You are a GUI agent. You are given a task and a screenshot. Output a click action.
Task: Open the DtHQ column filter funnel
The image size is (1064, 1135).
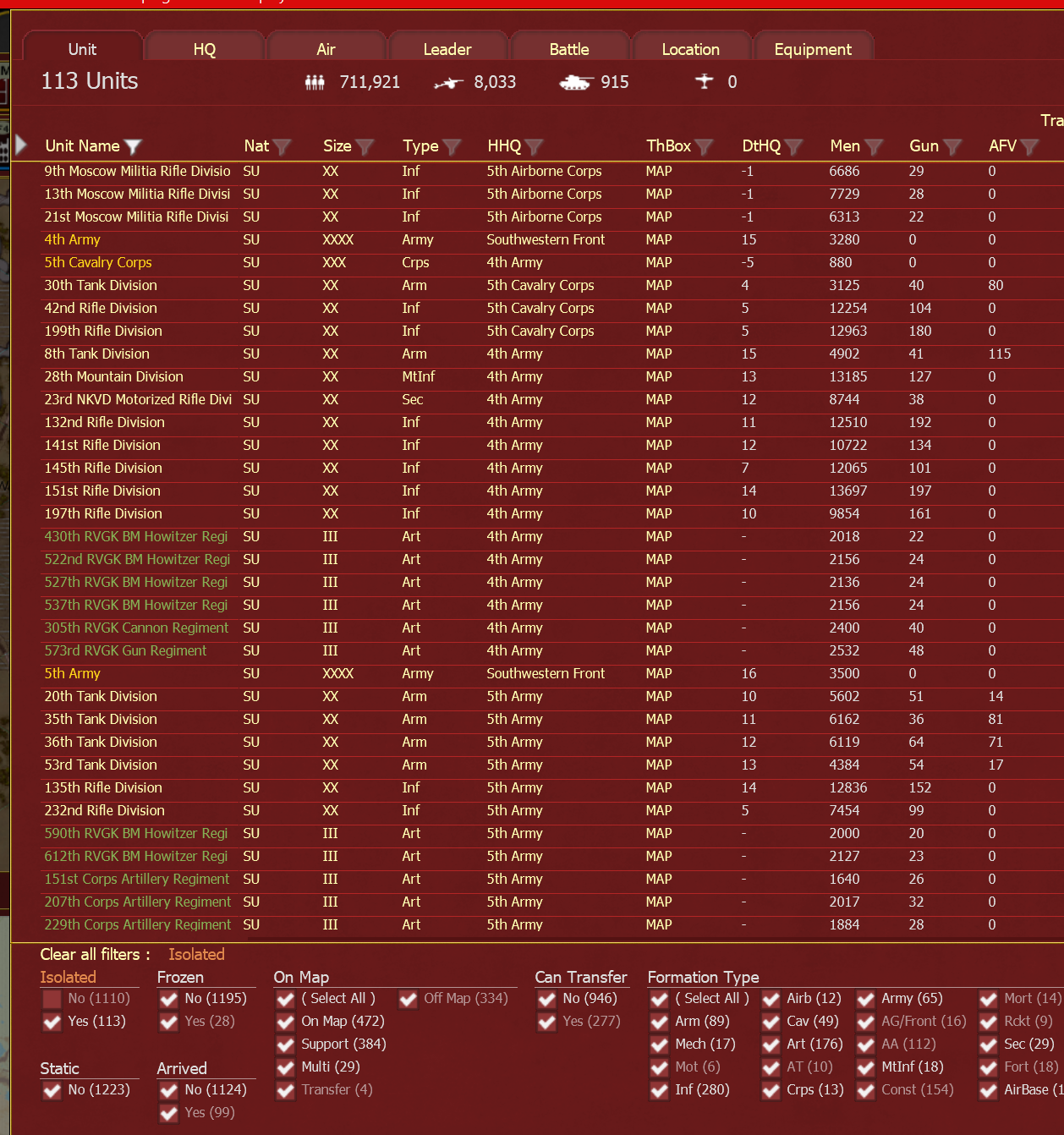793,146
